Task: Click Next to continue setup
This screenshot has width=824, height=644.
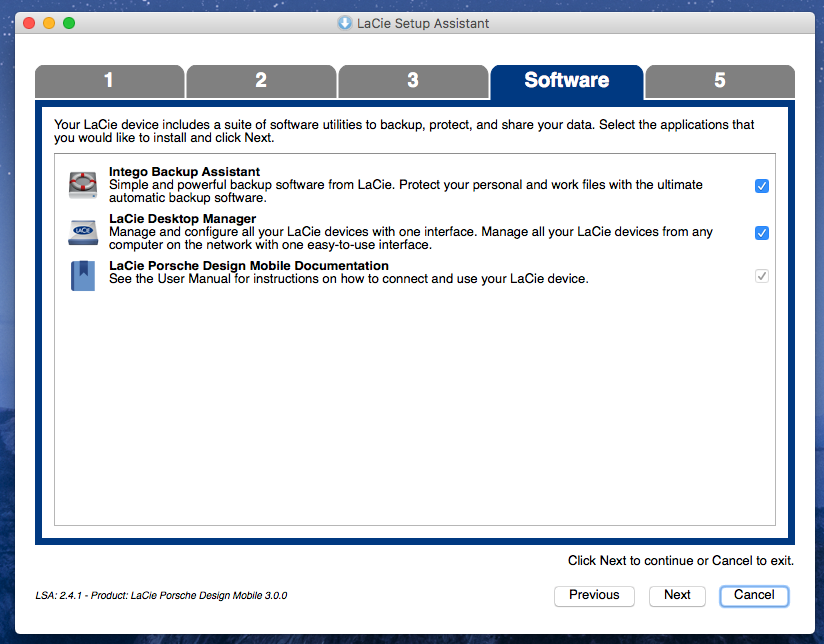Action: point(677,595)
